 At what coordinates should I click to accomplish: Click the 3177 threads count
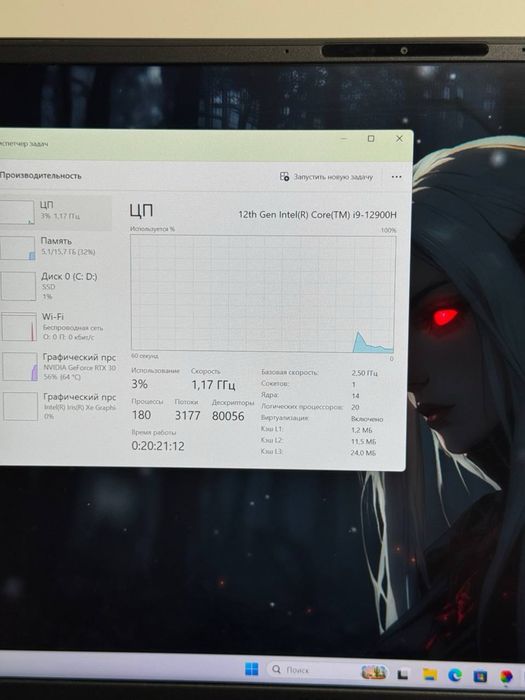tap(187, 416)
